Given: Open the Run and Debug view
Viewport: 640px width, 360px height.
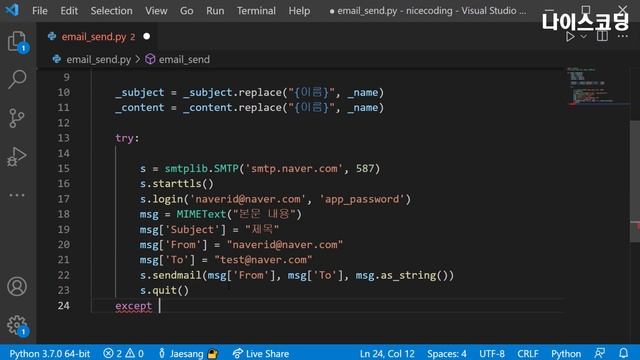Looking at the screenshot, I should (17, 156).
